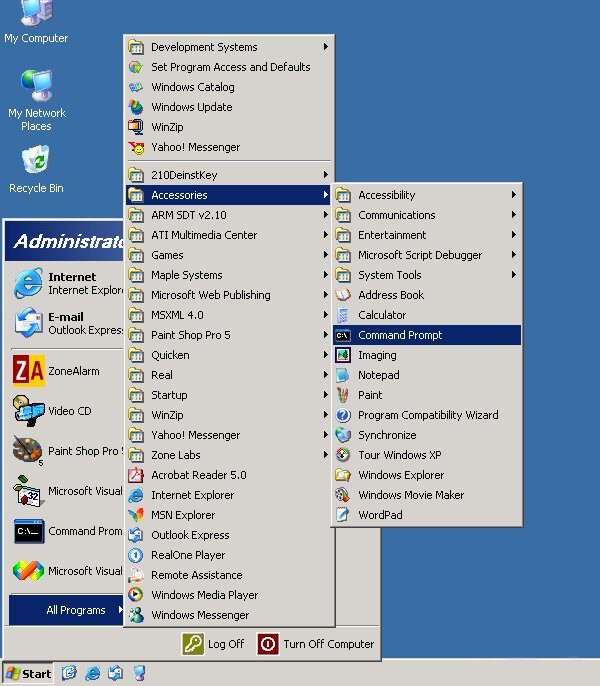Select Microsoft Web Publishing folder

click(x=228, y=295)
